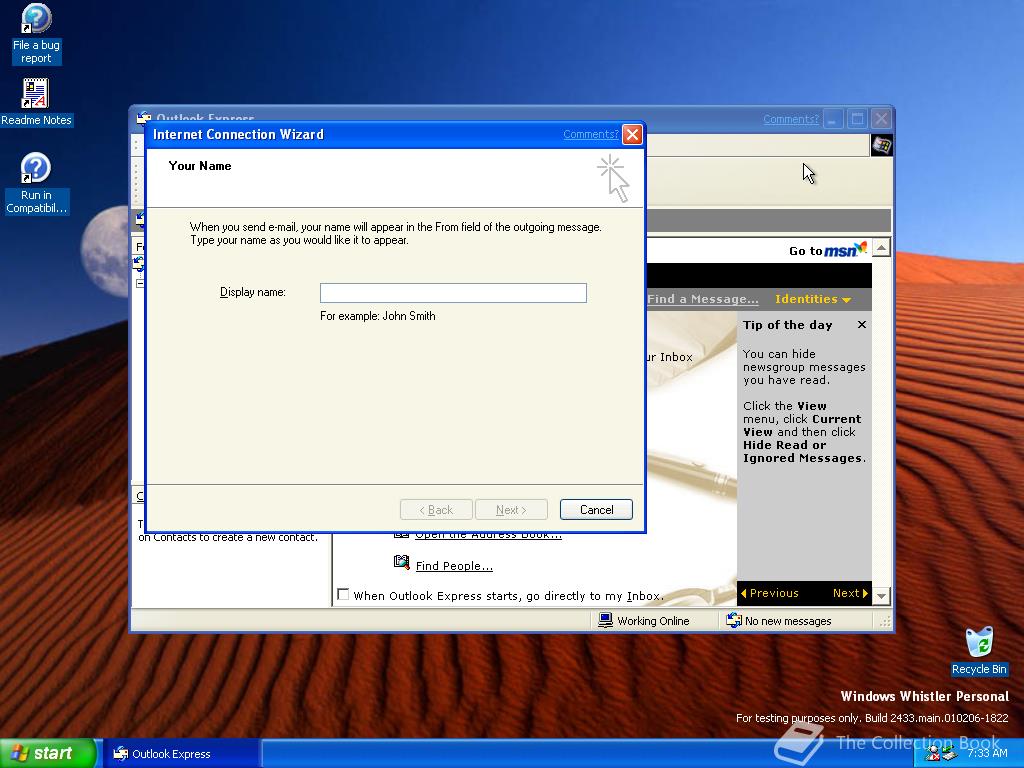Click the scroll up arrow in Outlook Express
Viewport: 1024px width, 768px height.
coord(882,248)
